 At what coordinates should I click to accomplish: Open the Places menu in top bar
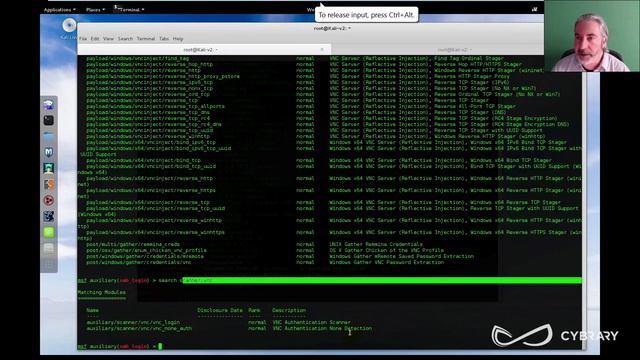[96, 9]
